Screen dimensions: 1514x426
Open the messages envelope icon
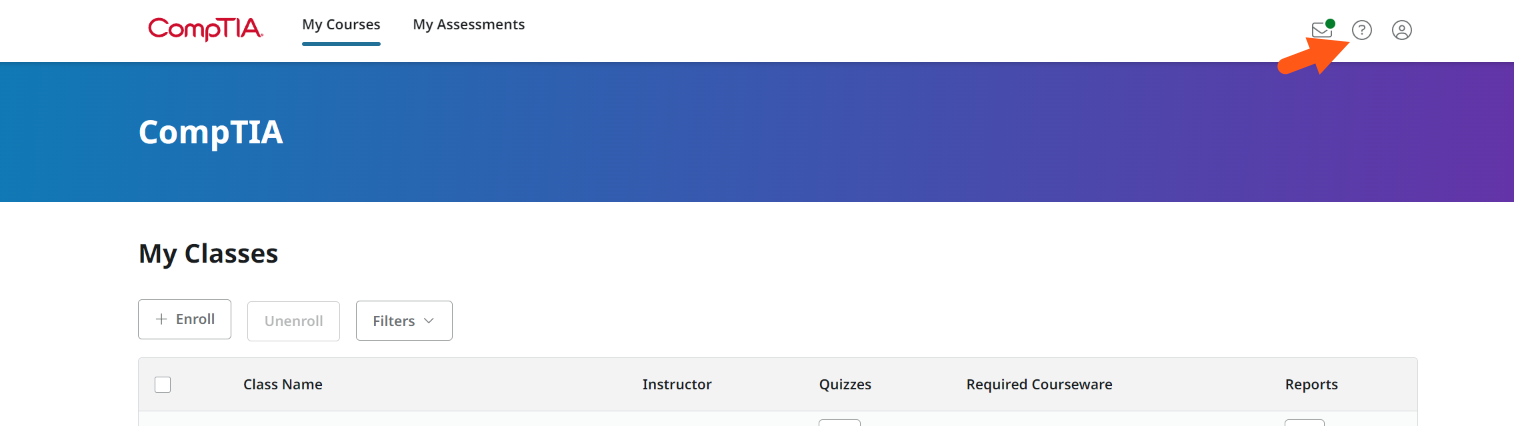point(1322,30)
